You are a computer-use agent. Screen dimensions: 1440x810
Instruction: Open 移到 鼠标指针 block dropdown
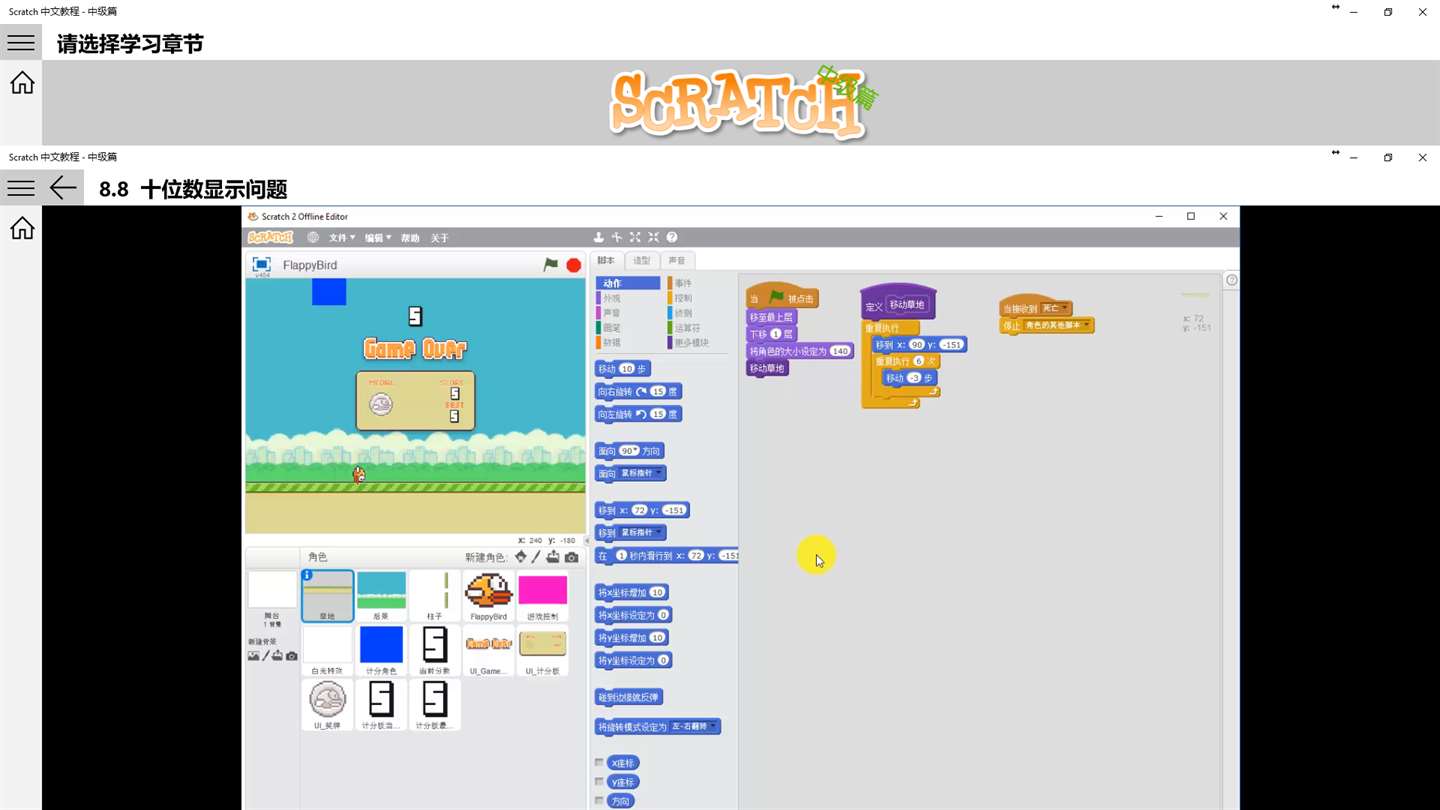tap(641, 533)
